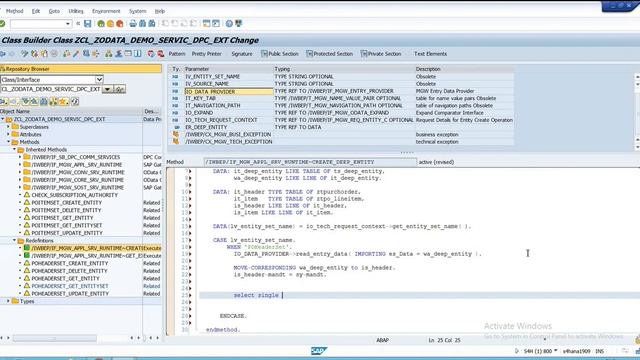Screen dimensions: 640x360
Task: Click the Pretty Printer button
Action: 207,54
